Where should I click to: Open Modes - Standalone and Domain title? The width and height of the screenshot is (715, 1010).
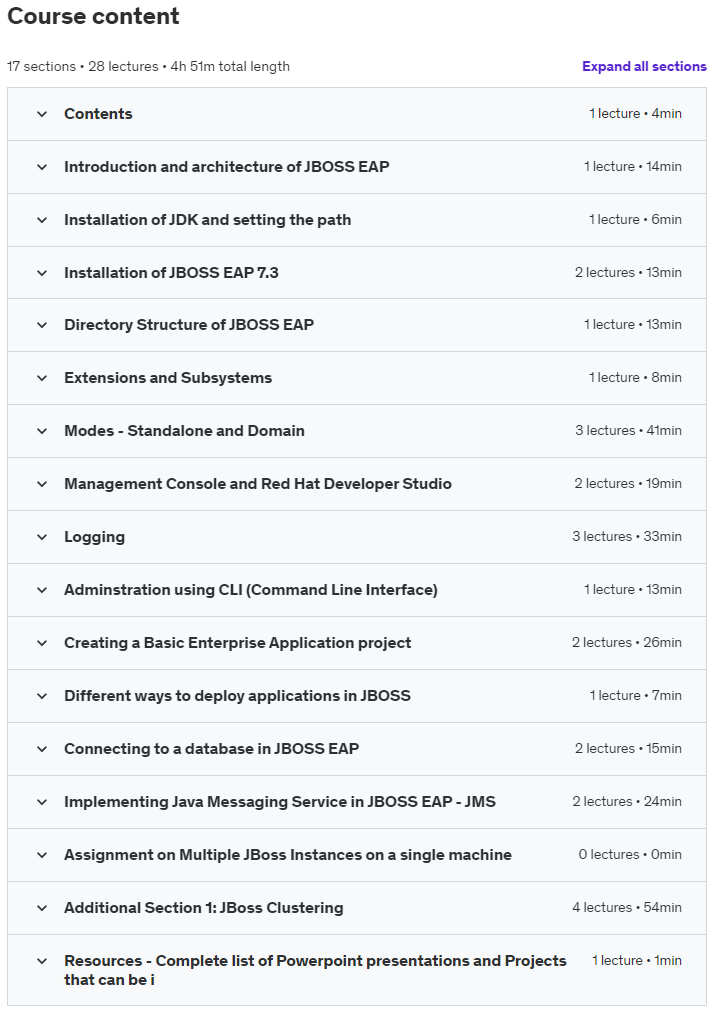pyautogui.click(x=184, y=431)
